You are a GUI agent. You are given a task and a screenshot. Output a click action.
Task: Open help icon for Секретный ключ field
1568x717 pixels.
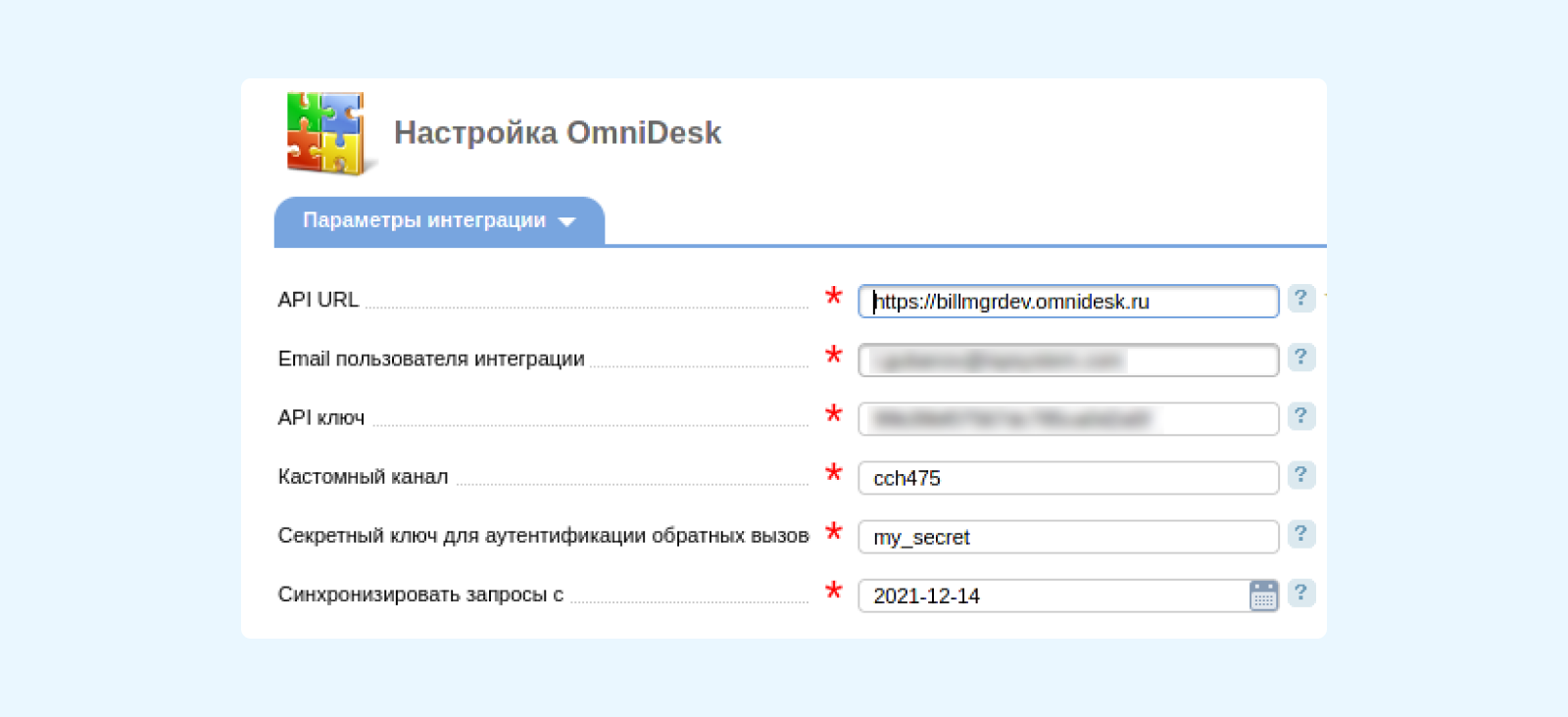click(1300, 534)
